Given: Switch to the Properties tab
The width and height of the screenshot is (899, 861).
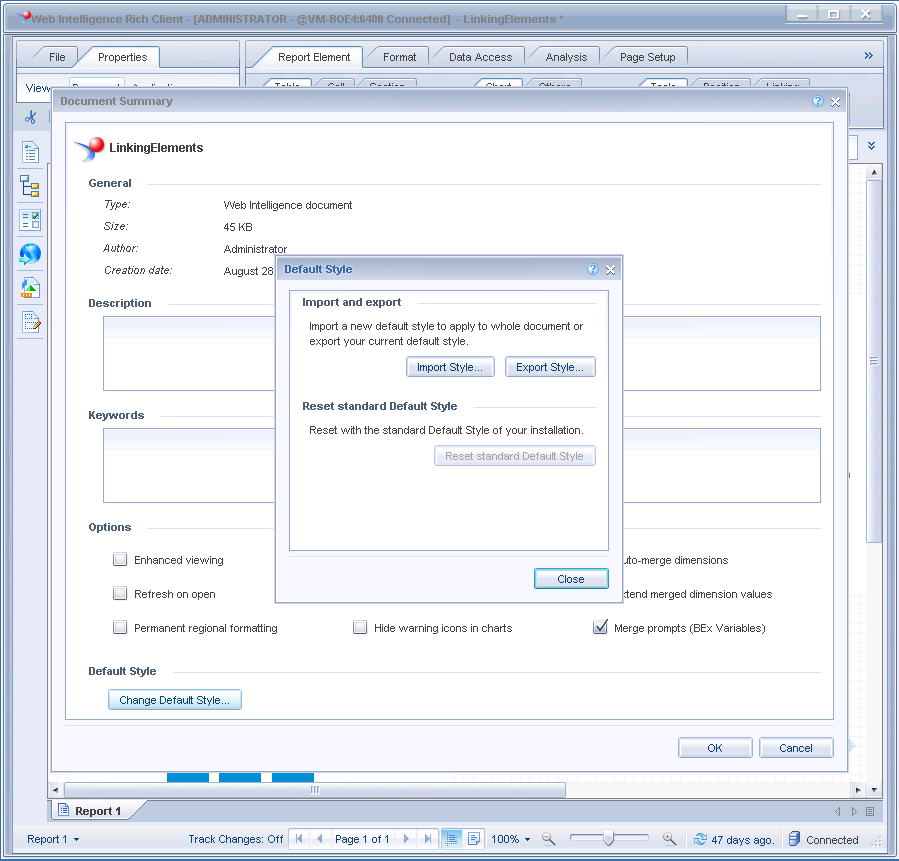Looking at the screenshot, I should (122, 57).
